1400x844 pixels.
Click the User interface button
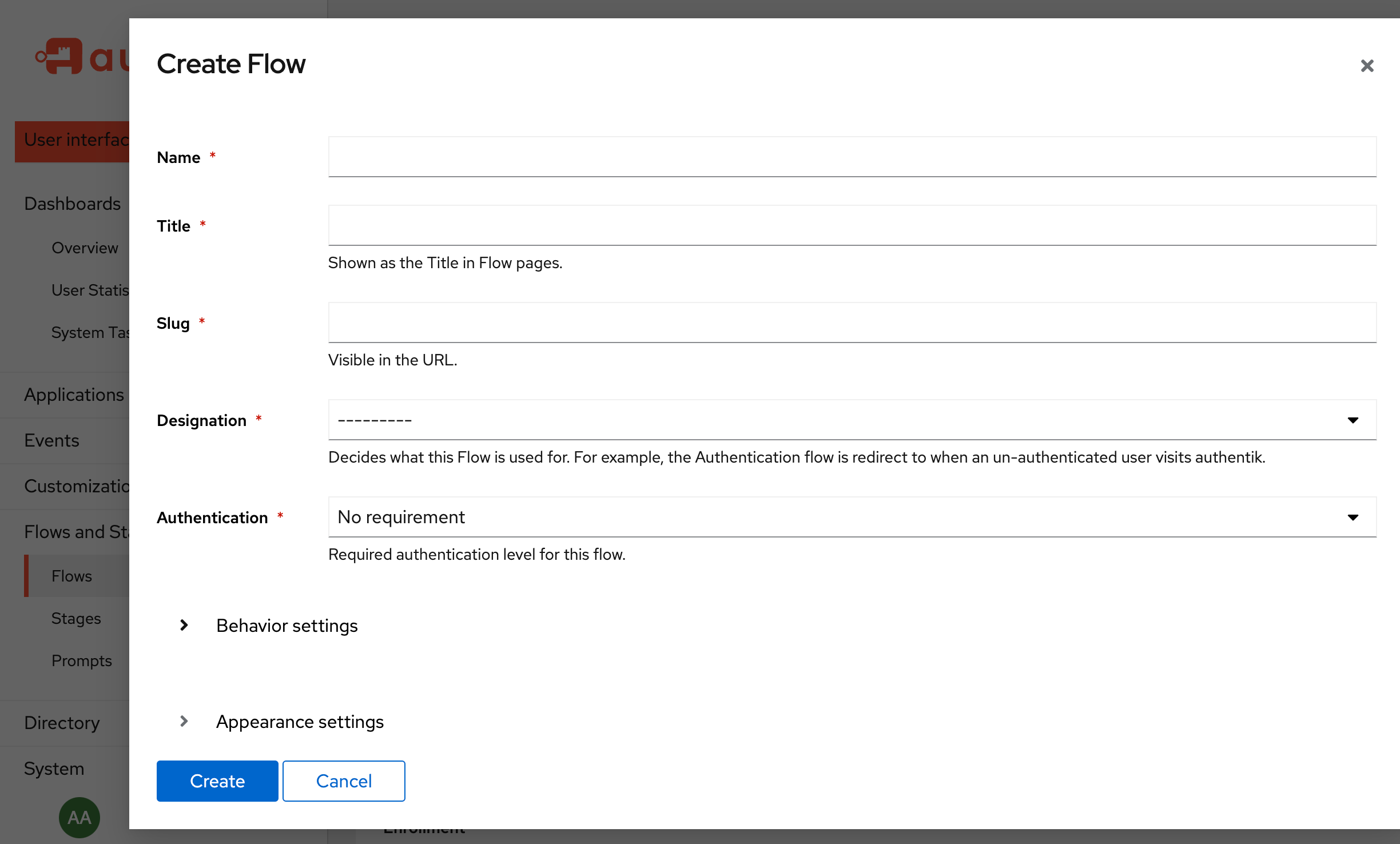[74, 140]
